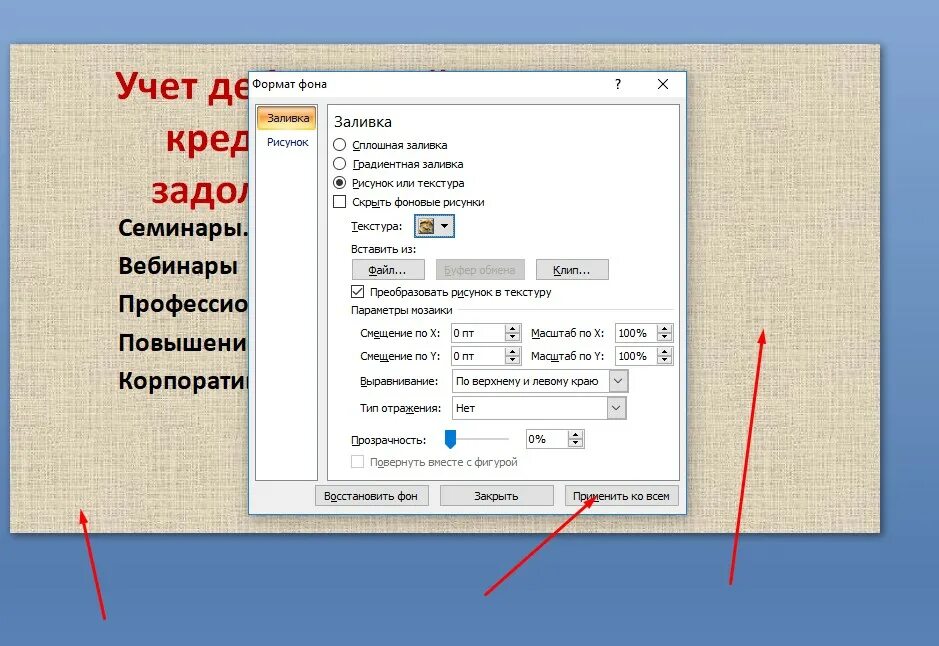The width and height of the screenshot is (939, 646).
Task: Decrease Прозрачность with down spinner
Action: (x=575, y=444)
